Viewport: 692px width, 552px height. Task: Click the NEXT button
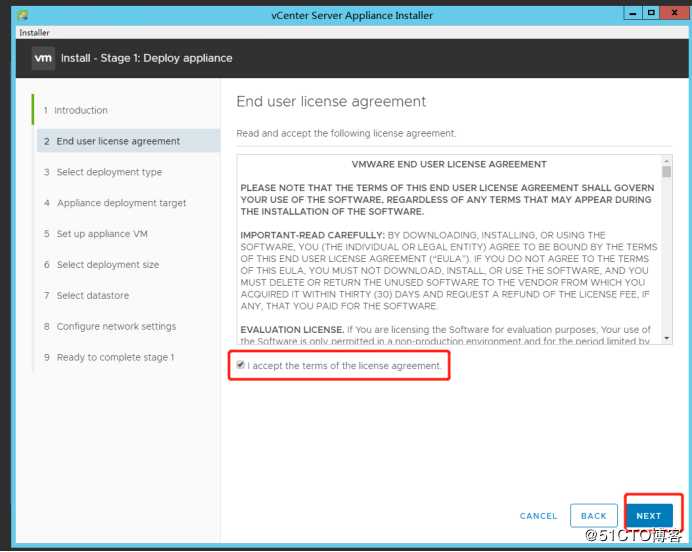click(649, 515)
